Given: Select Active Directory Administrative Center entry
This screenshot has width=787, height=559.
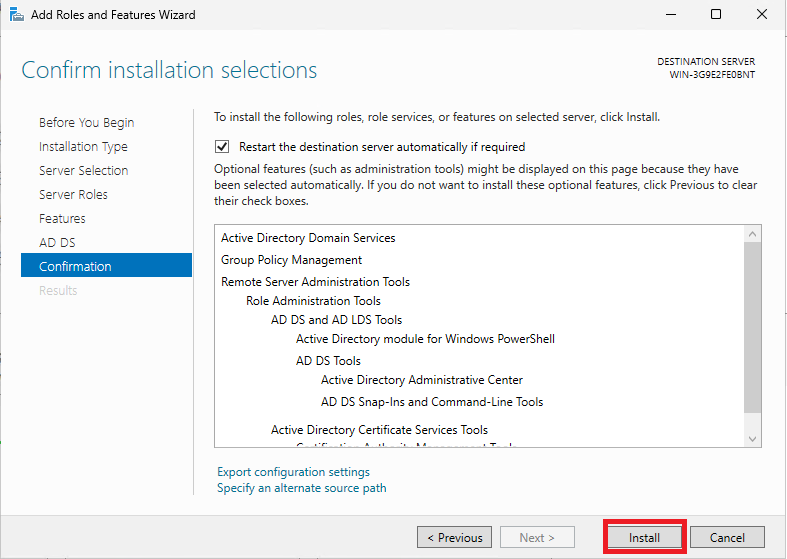Looking at the screenshot, I should coord(422,380).
